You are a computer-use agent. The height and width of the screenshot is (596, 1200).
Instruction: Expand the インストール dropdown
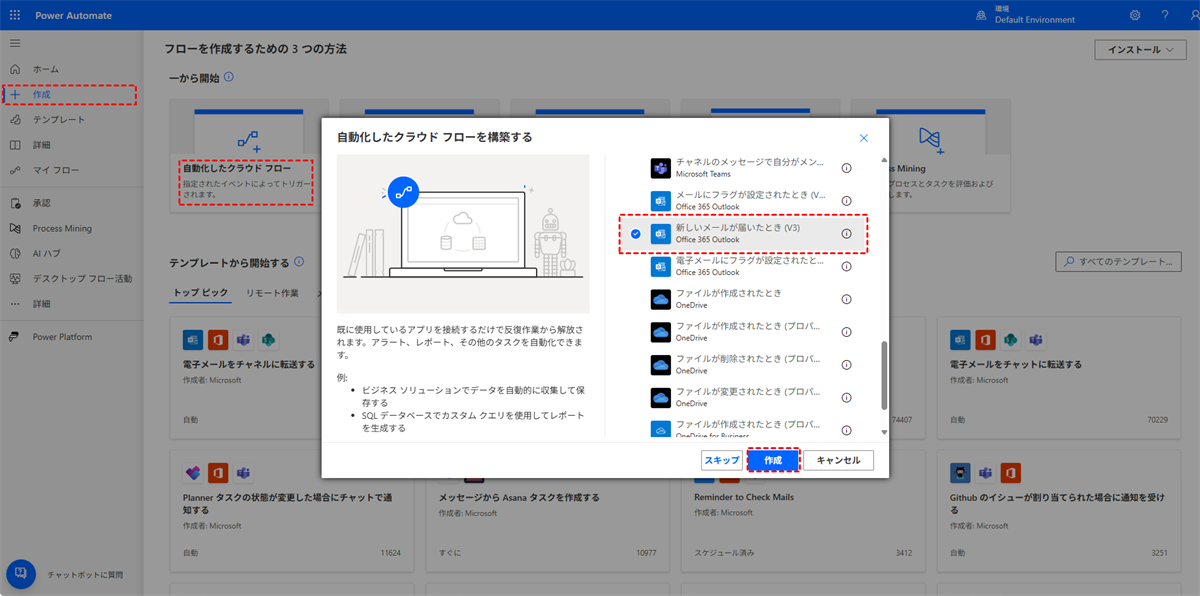tap(1140, 50)
